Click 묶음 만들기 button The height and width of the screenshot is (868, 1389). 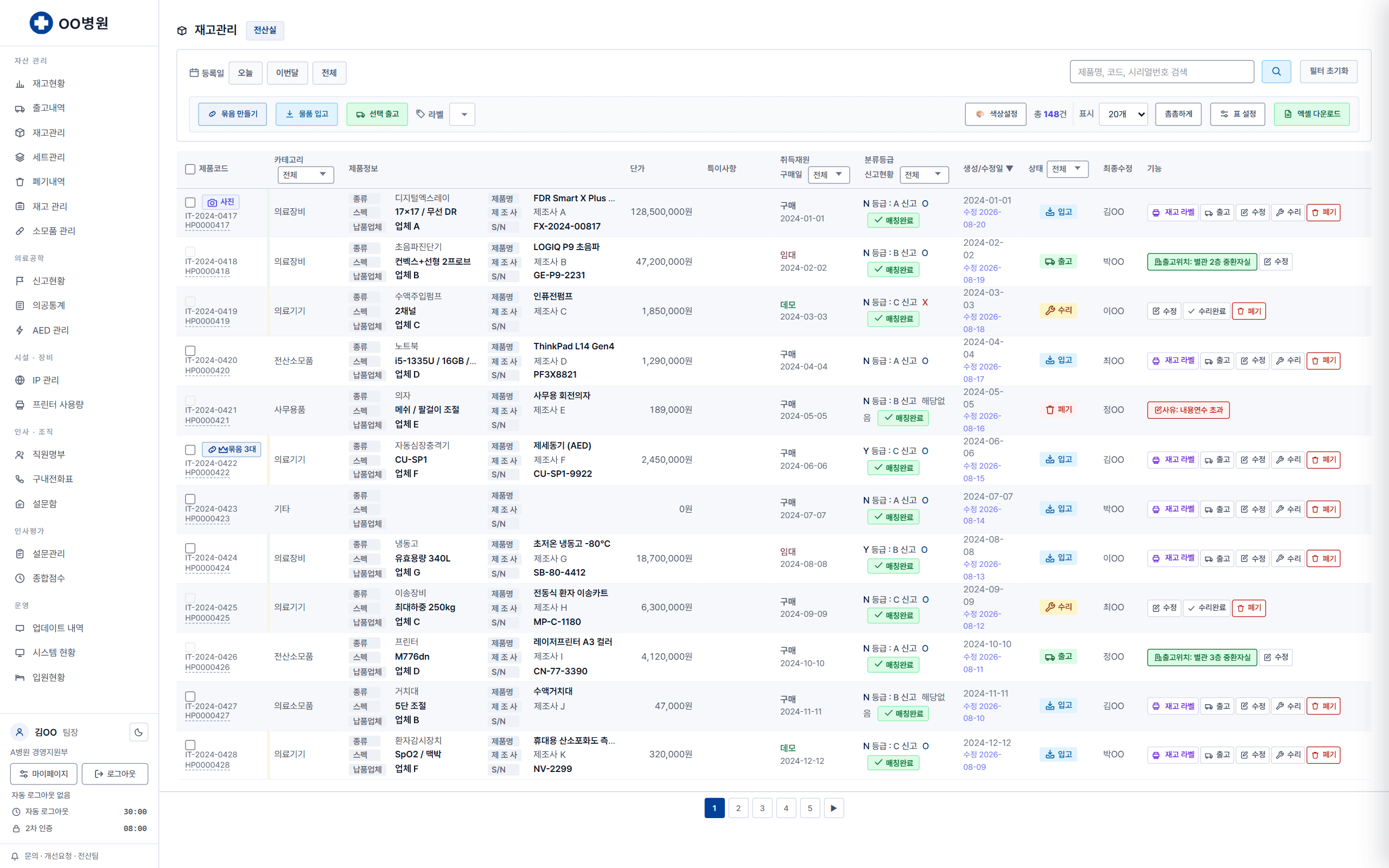click(232, 114)
